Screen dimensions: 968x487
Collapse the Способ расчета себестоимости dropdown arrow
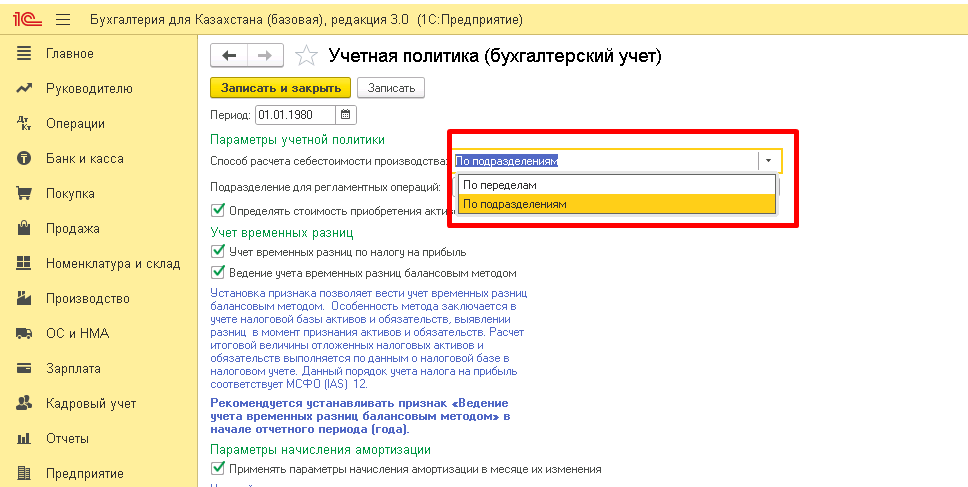click(x=768, y=161)
